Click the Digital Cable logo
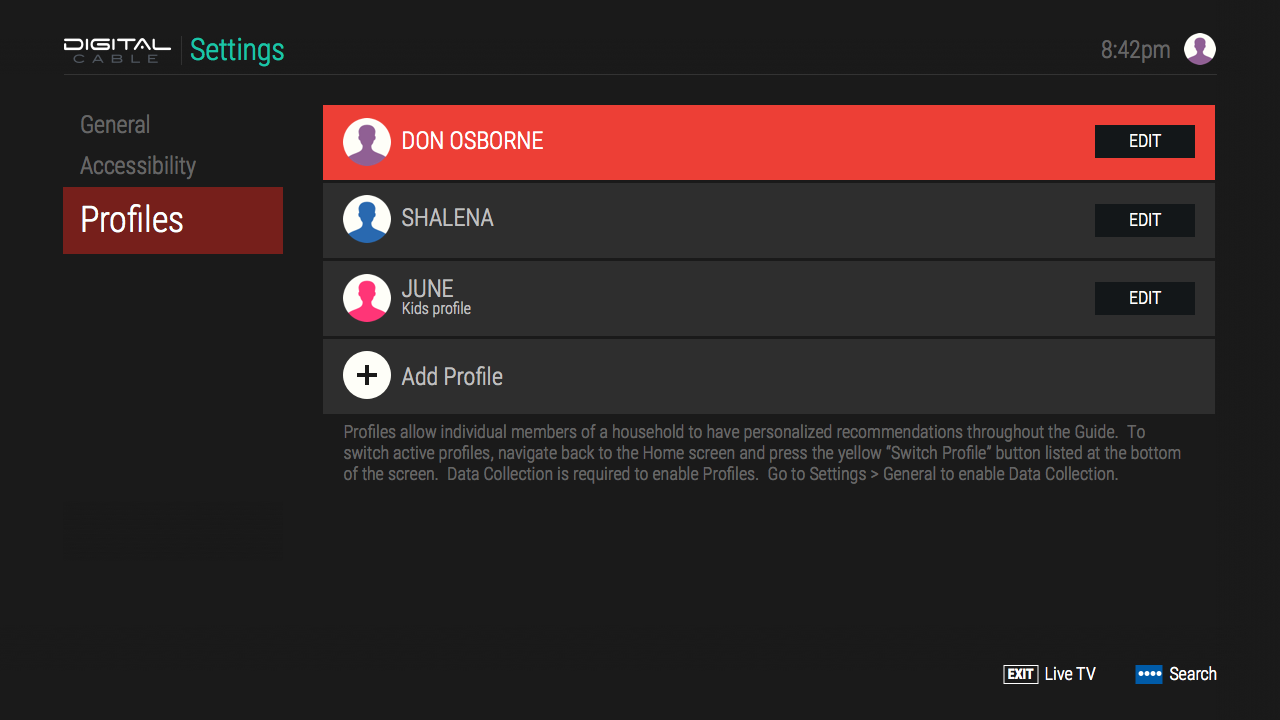Screen dimensions: 1280x720 [117, 50]
